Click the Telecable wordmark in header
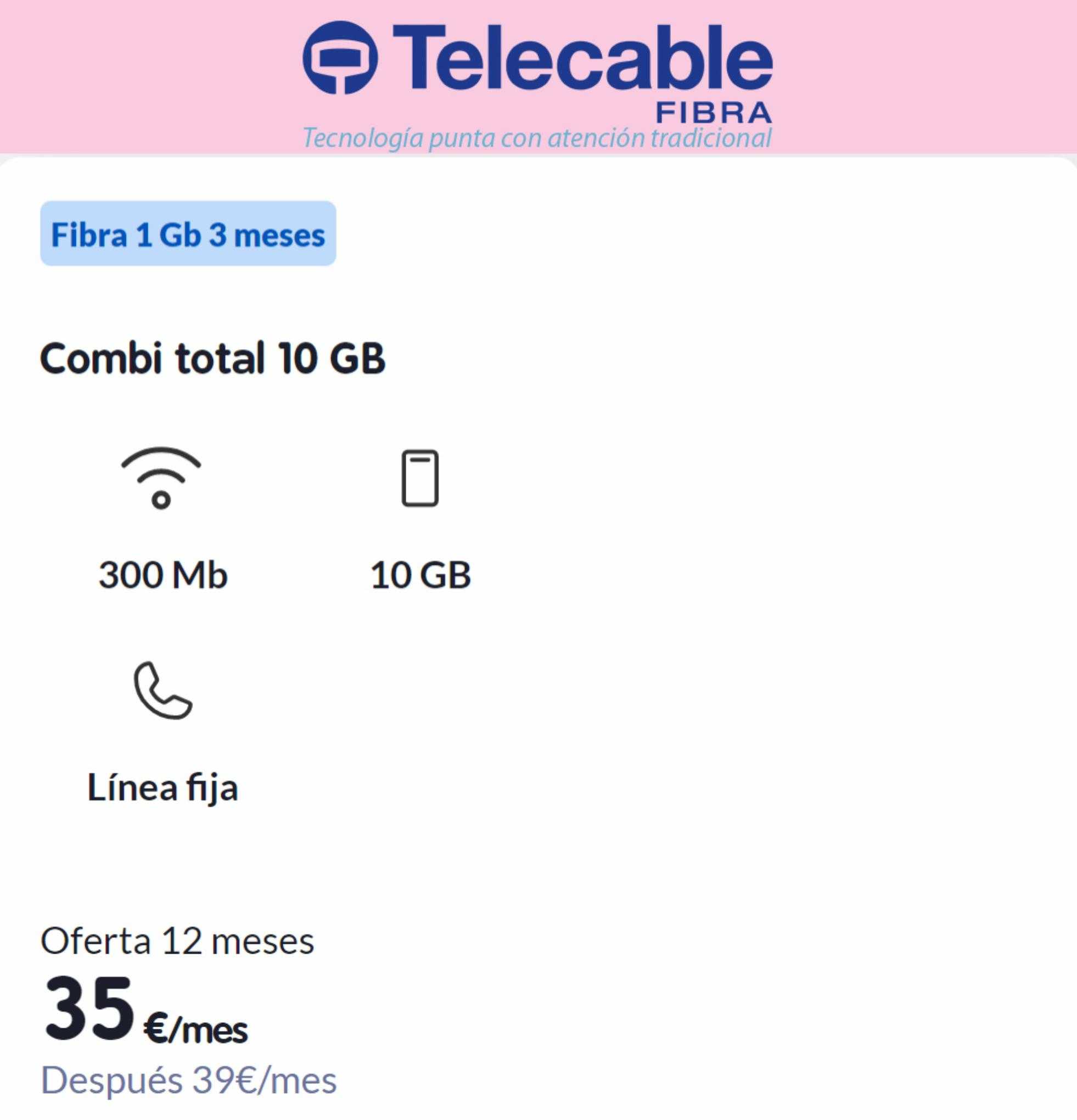 pos(582,59)
